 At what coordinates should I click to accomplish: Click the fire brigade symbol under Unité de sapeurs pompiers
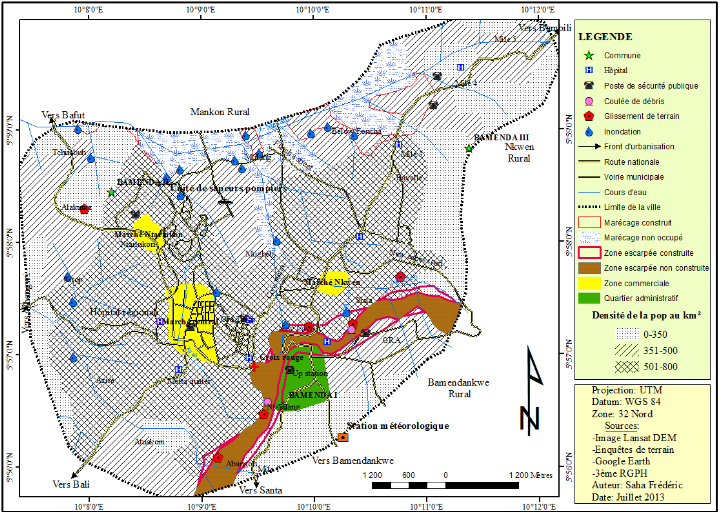coord(225,202)
